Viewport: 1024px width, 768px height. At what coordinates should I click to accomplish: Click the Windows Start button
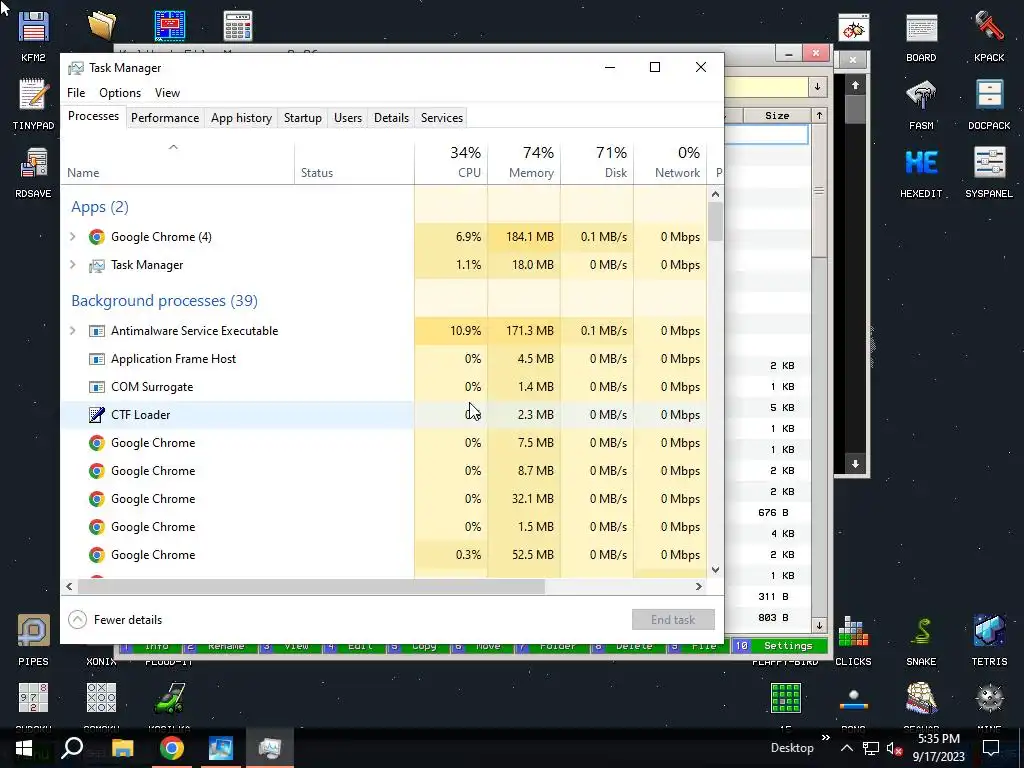click(24, 748)
